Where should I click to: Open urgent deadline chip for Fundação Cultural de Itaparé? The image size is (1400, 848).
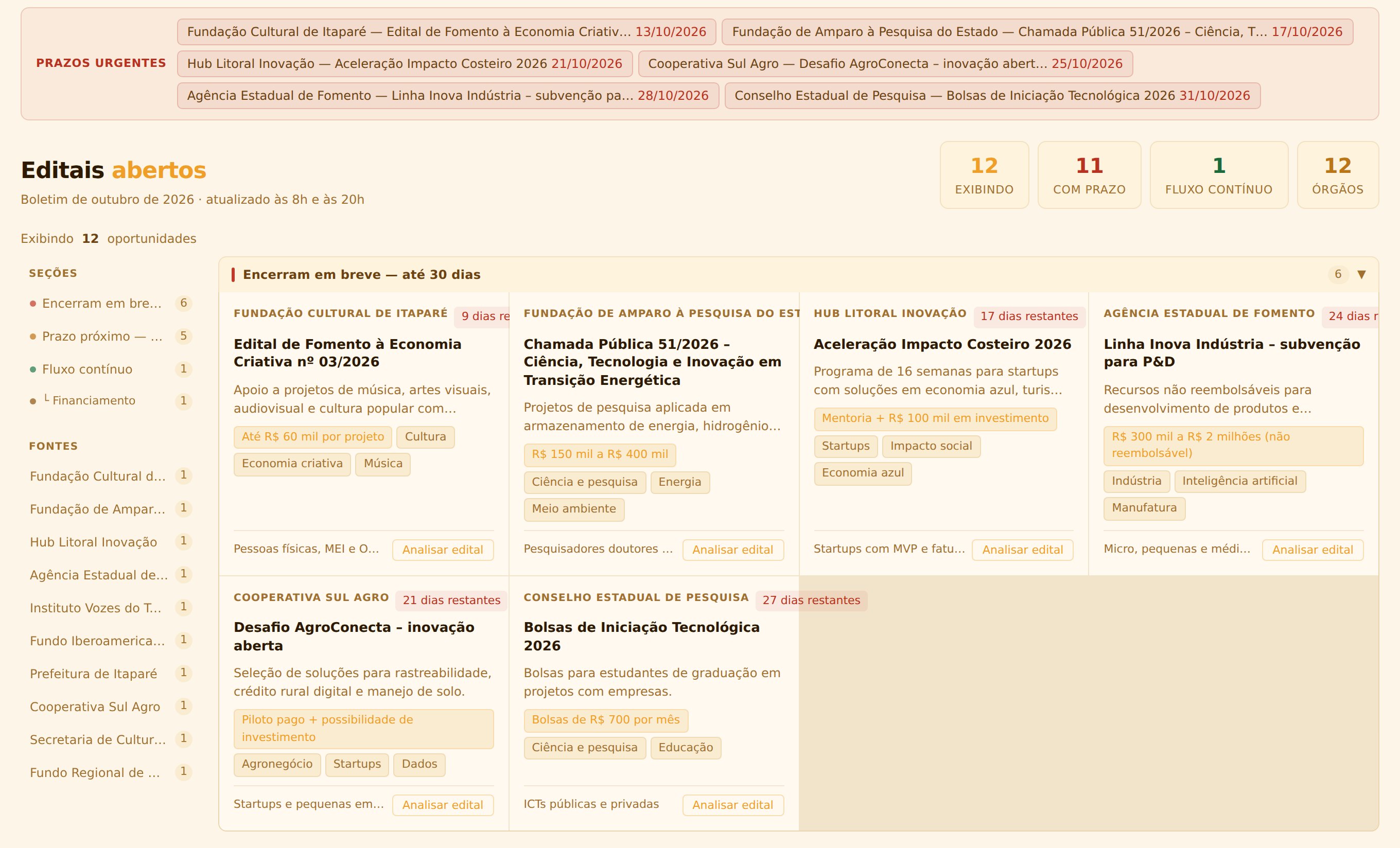click(x=447, y=32)
